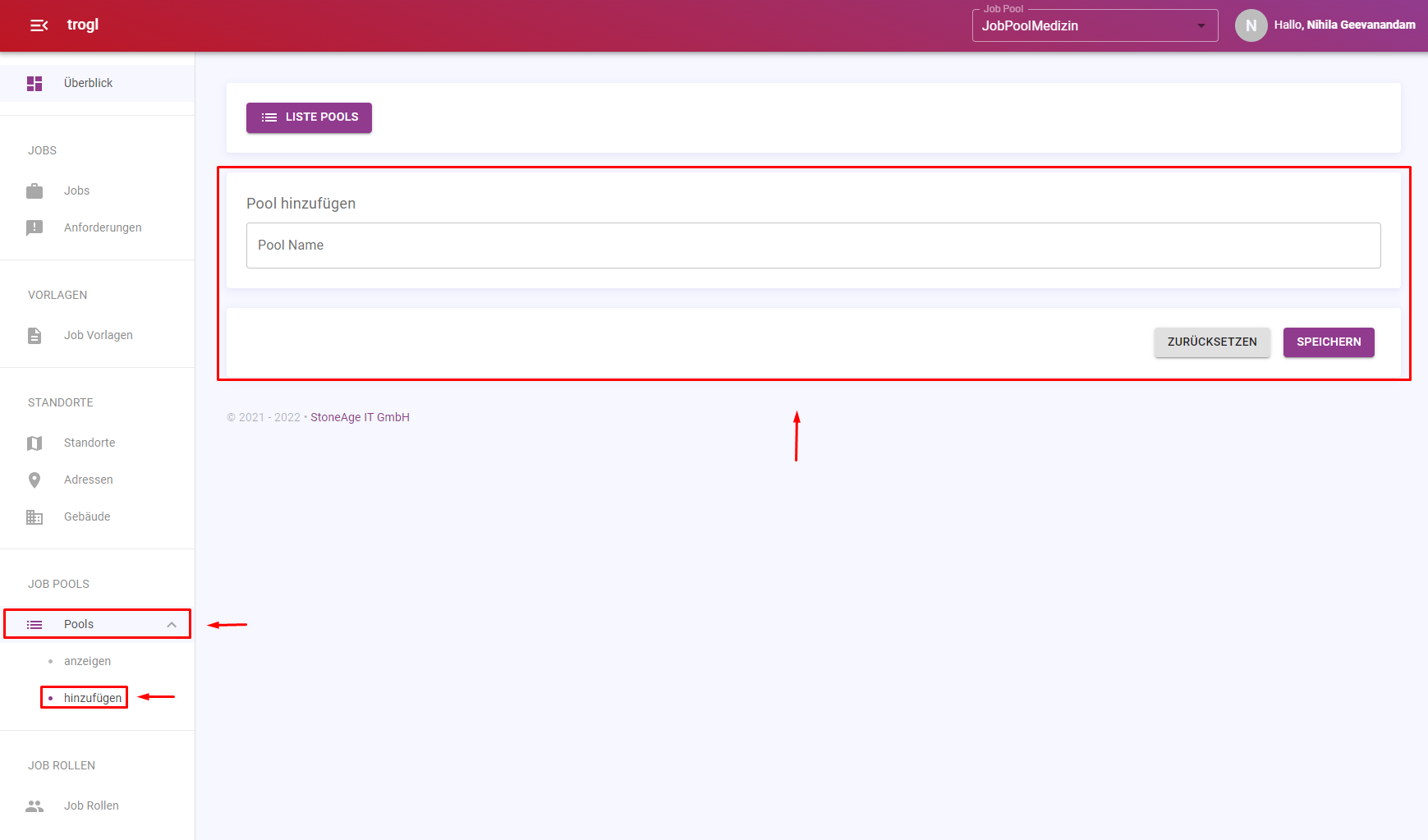Open Gebäude menu entry
Viewport: 1428px width, 840px height.
click(x=97, y=516)
